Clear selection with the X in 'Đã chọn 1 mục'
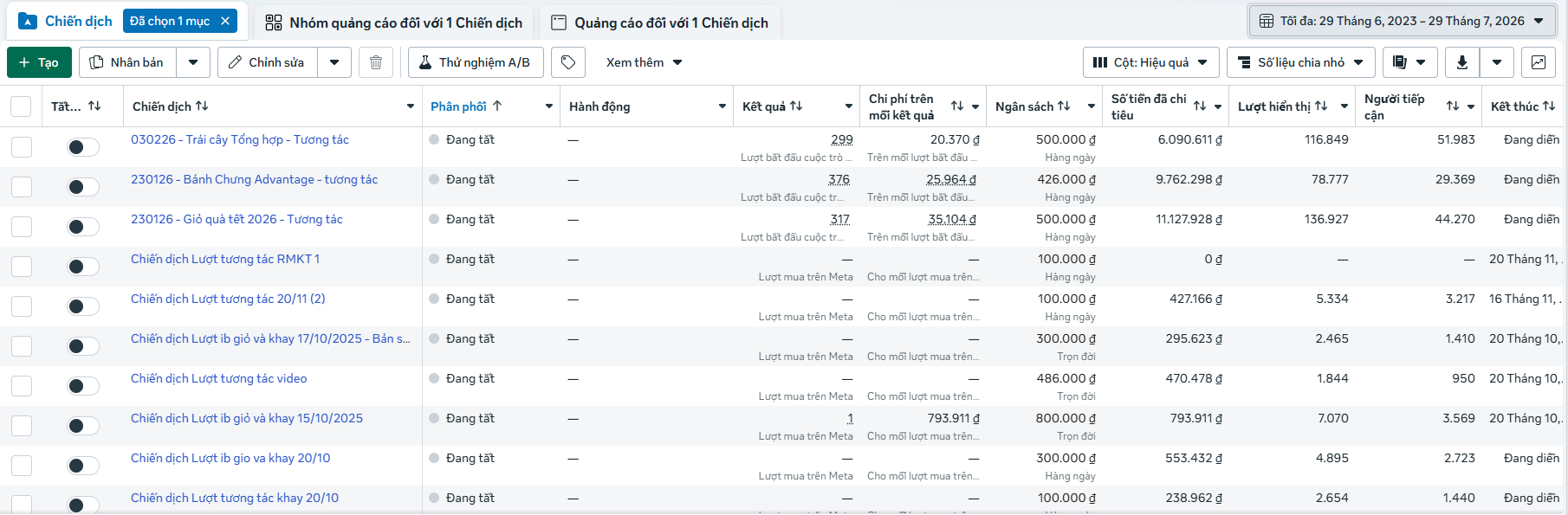 (225, 21)
